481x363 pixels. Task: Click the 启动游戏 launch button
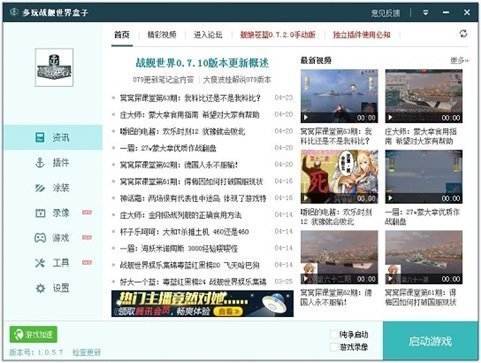(x=430, y=341)
